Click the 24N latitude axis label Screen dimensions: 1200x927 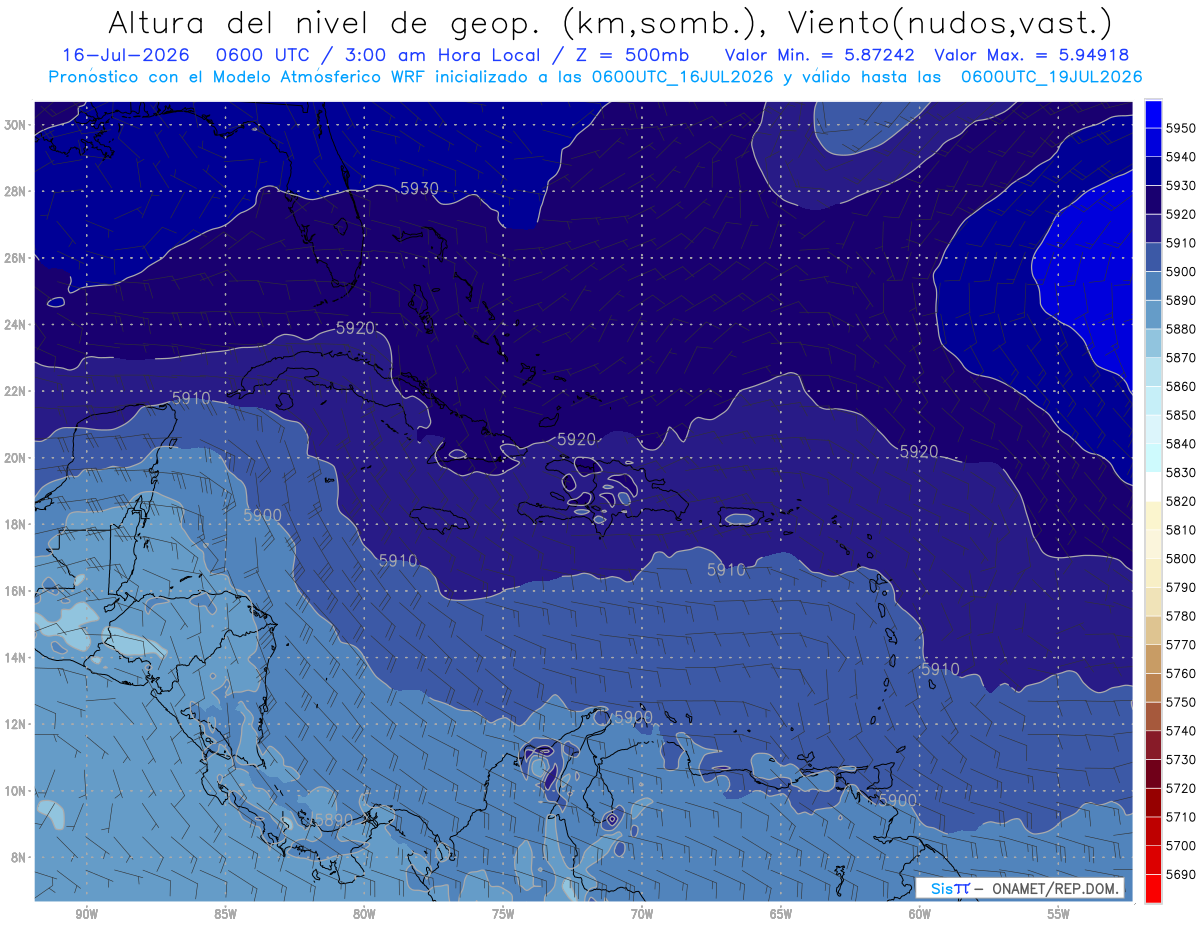(15, 325)
